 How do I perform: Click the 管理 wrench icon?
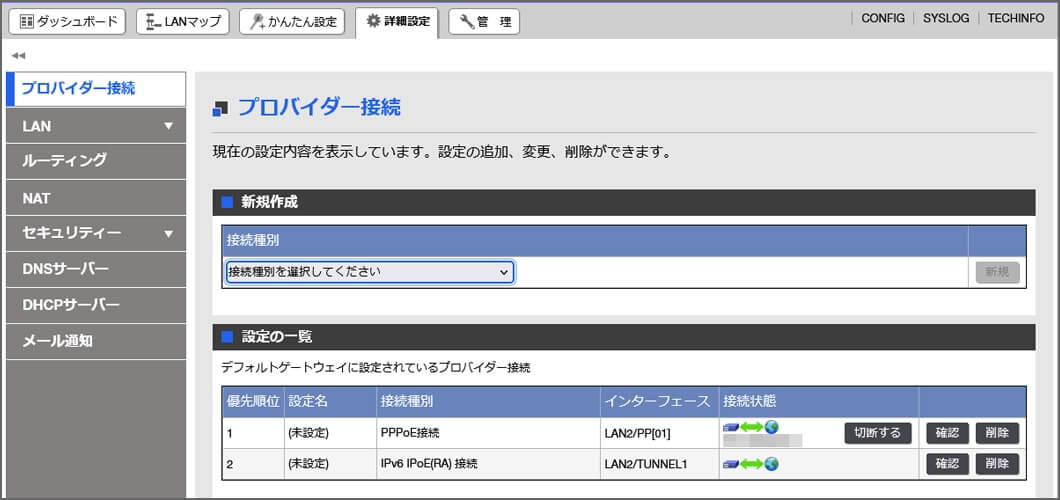point(467,22)
